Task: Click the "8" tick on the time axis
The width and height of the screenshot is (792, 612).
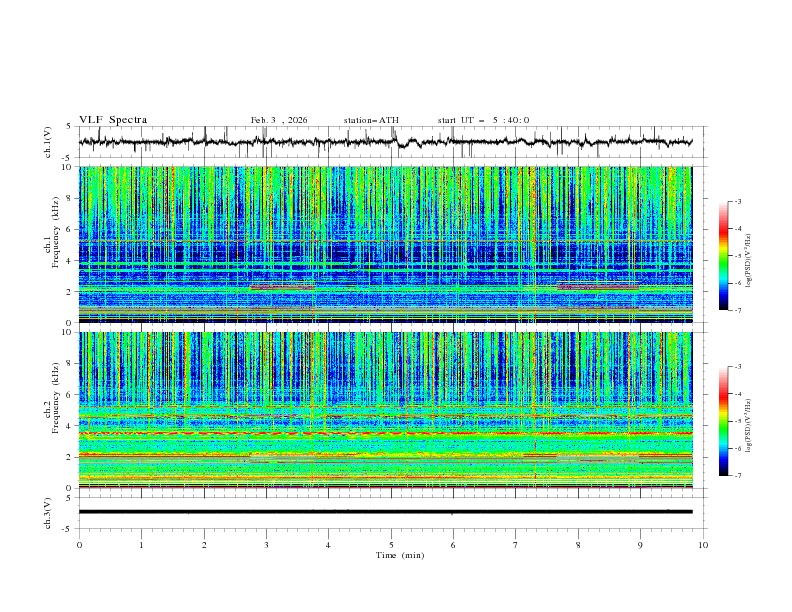Action: [x=578, y=545]
